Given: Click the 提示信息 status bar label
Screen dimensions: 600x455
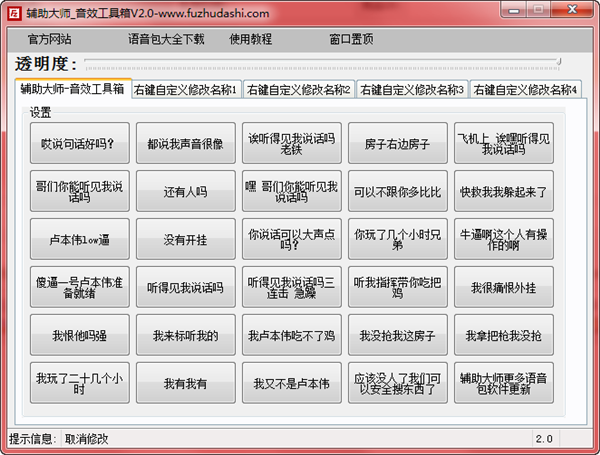Looking at the screenshot, I should (x=33, y=439).
